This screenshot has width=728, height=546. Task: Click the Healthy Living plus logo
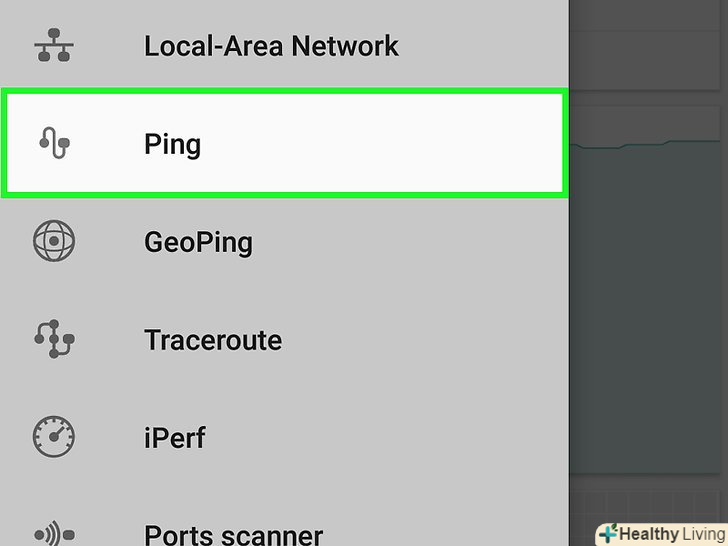click(607, 534)
